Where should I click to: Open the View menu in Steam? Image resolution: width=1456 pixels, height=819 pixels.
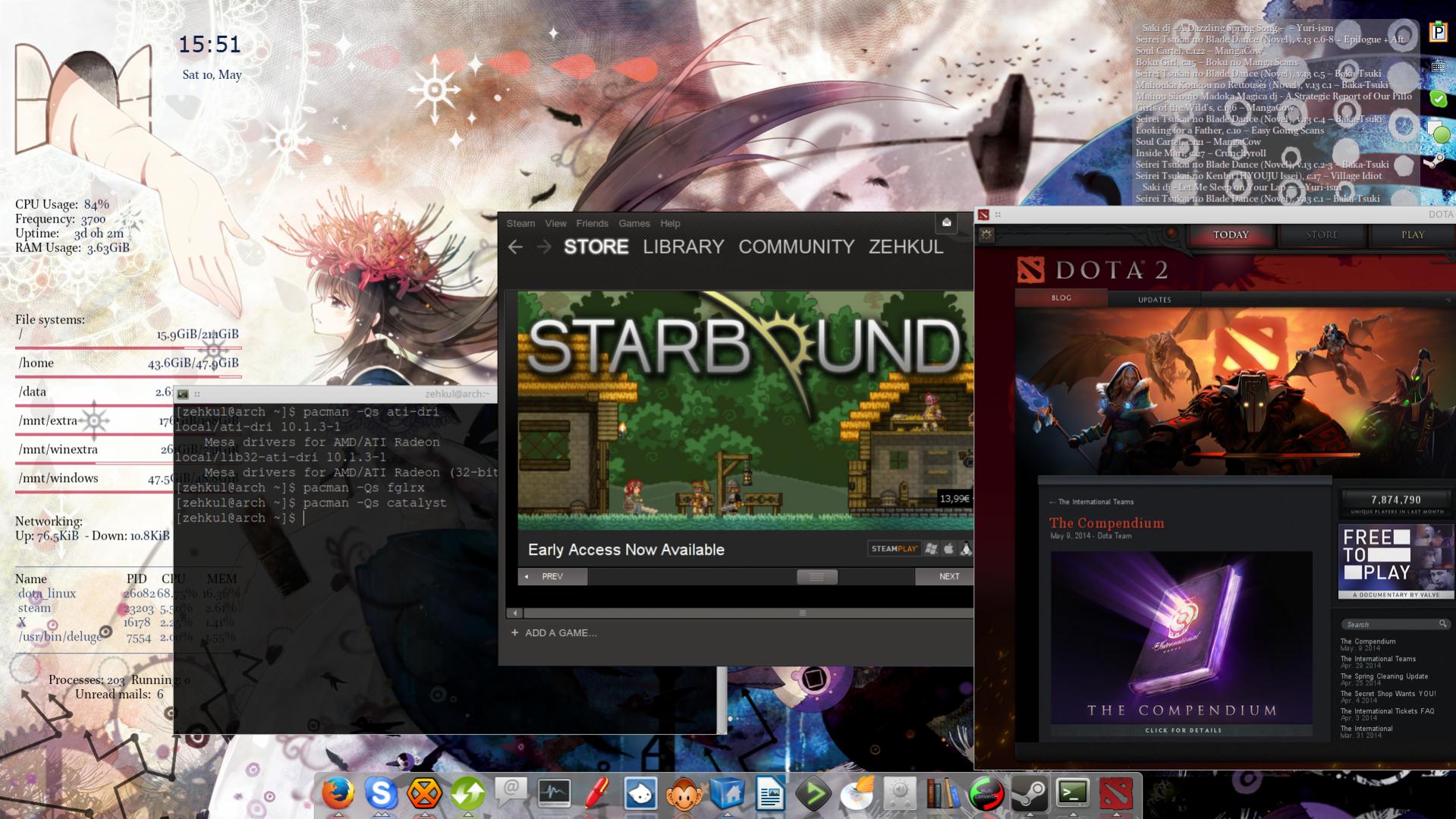click(x=555, y=223)
